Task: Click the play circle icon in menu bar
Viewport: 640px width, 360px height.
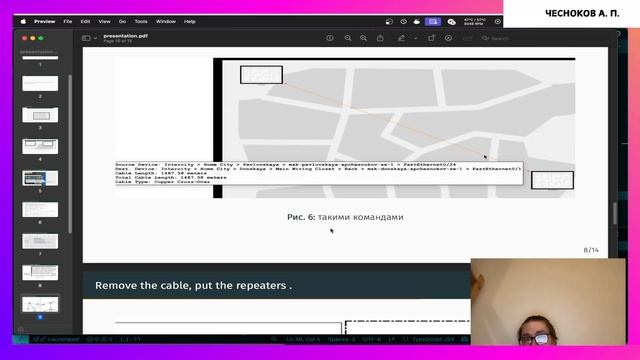Action: [x=498, y=22]
